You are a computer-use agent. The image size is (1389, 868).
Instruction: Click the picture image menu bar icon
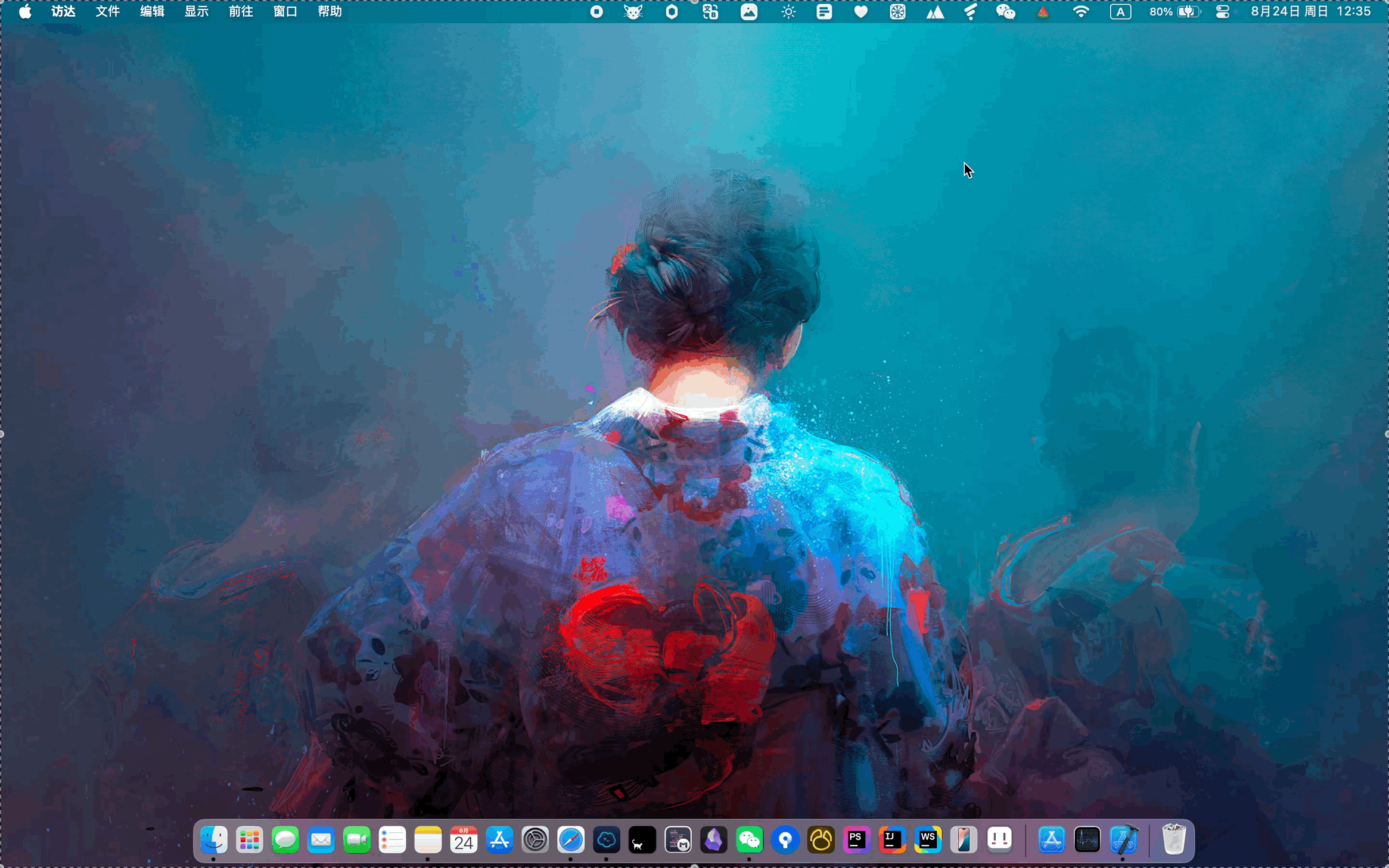(749, 12)
